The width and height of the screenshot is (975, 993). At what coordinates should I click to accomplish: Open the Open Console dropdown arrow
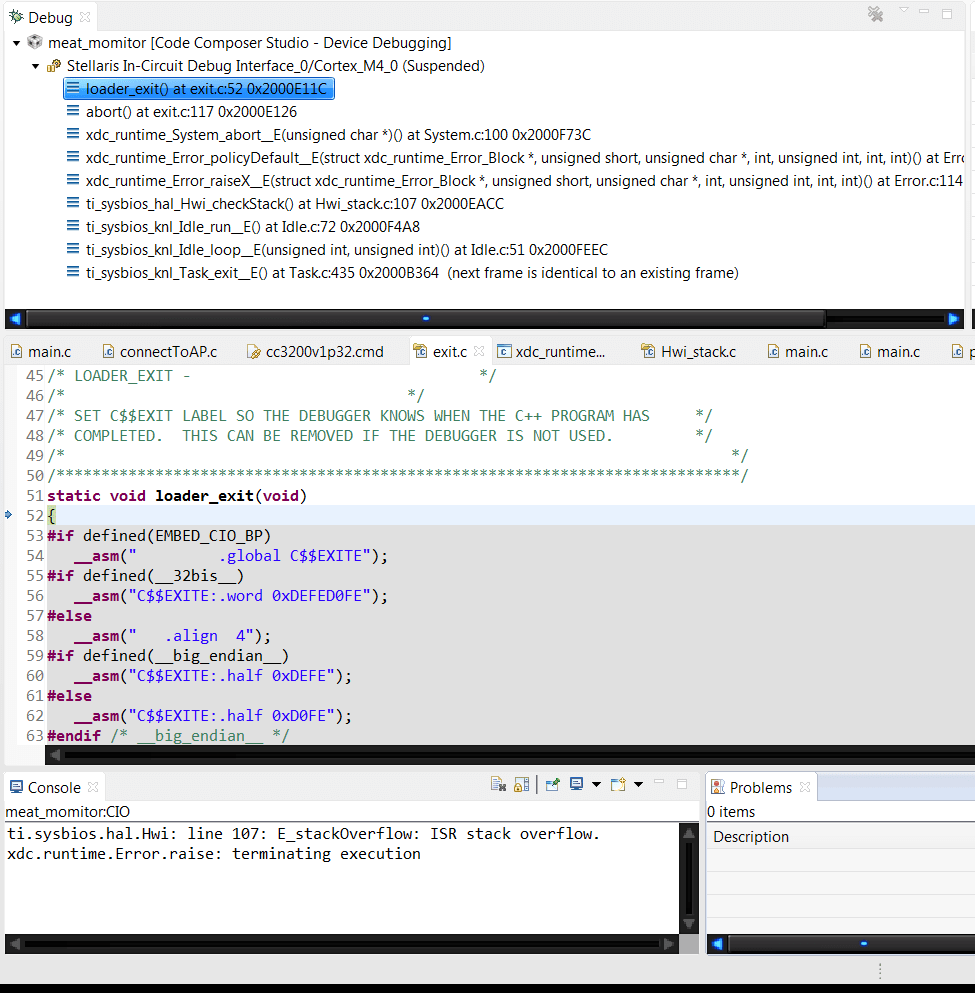pyautogui.click(x=638, y=784)
